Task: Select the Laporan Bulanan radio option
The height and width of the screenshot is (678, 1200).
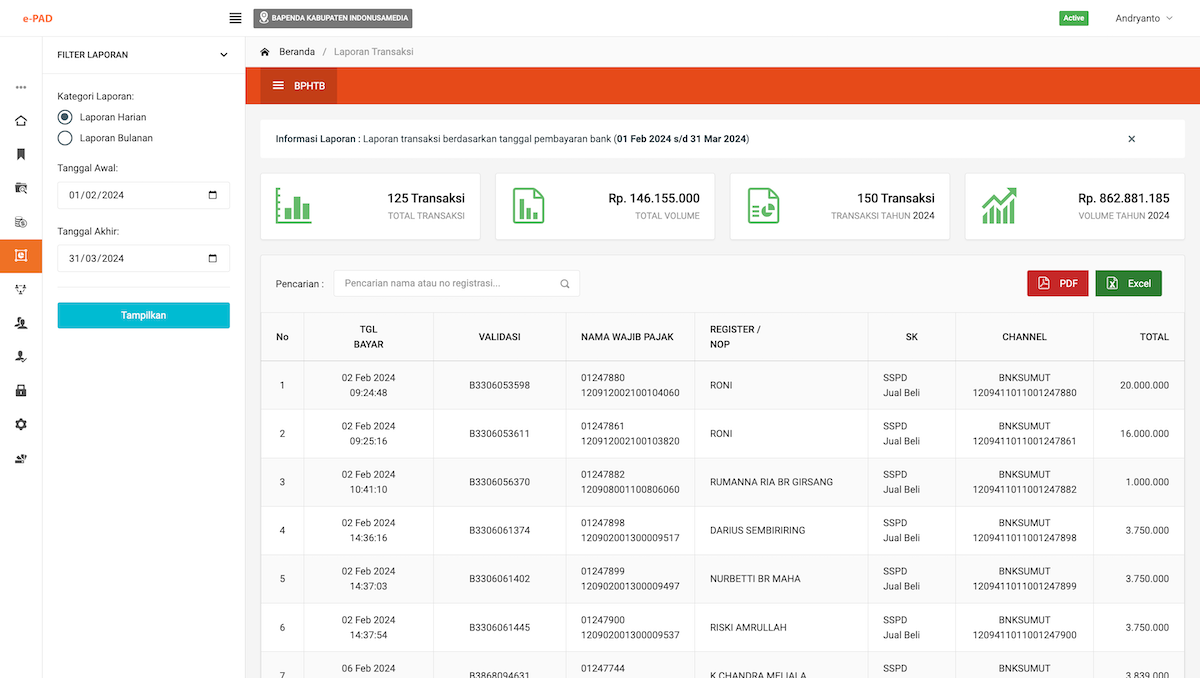Action: tap(65, 138)
